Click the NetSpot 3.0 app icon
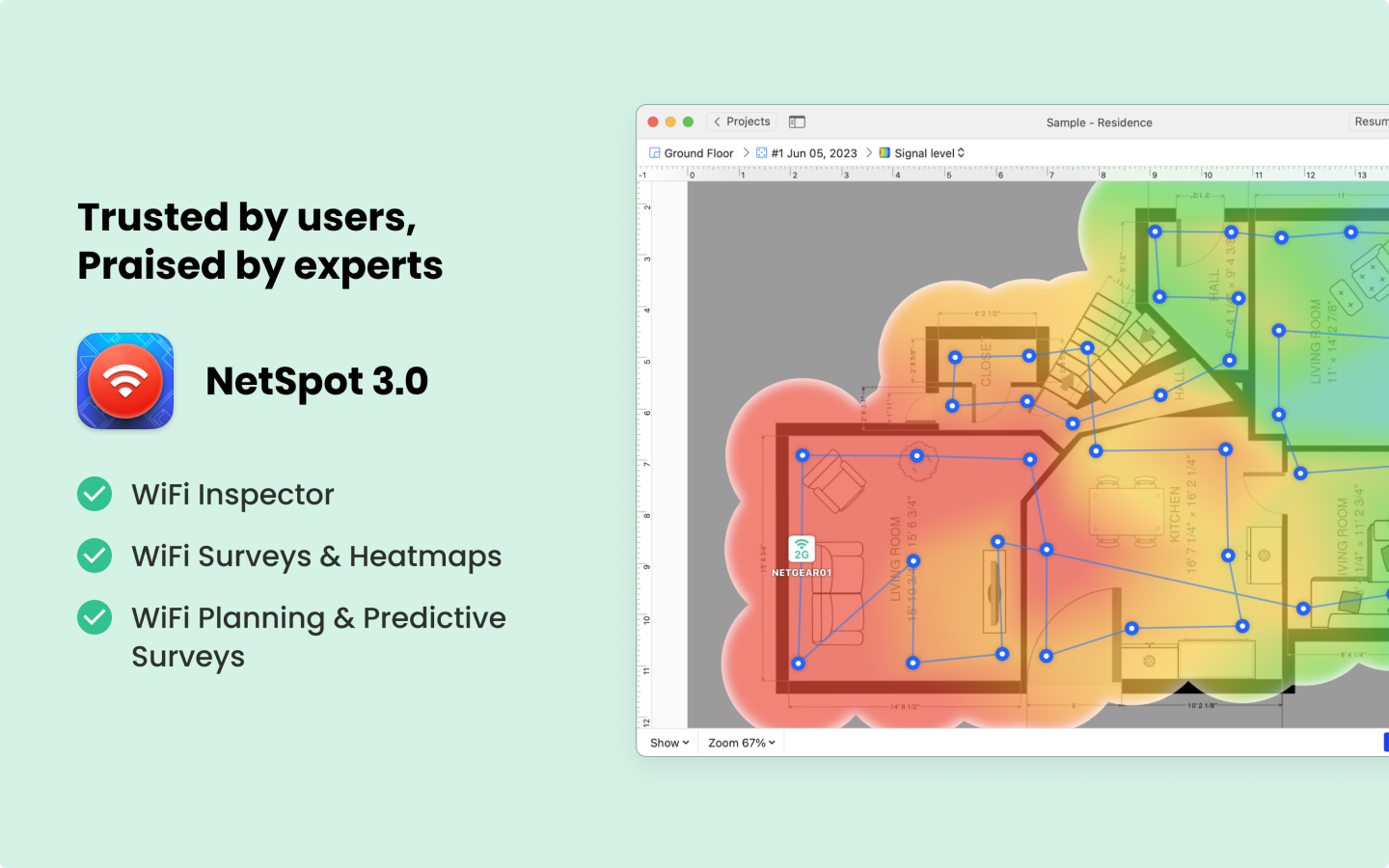The image size is (1389, 868). [125, 381]
